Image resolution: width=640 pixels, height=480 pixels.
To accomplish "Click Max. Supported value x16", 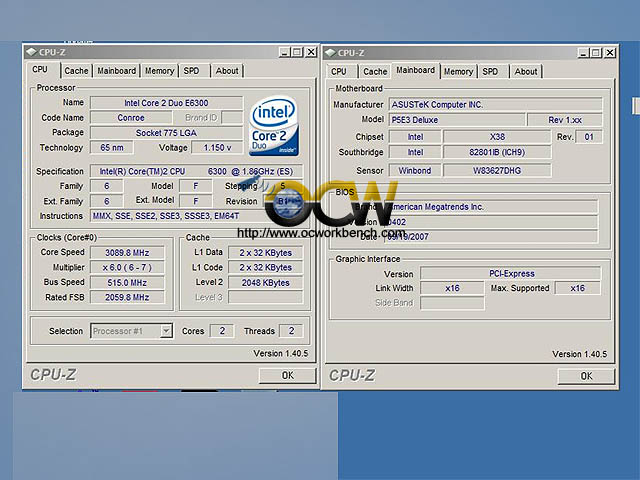I will 578,288.
